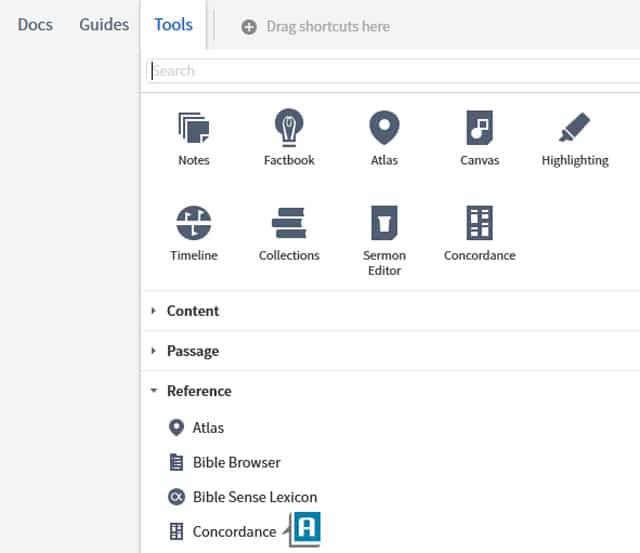This screenshot has width=640, height=553.
Task: Open the Timeline tool icon
Action: [193, 222]
